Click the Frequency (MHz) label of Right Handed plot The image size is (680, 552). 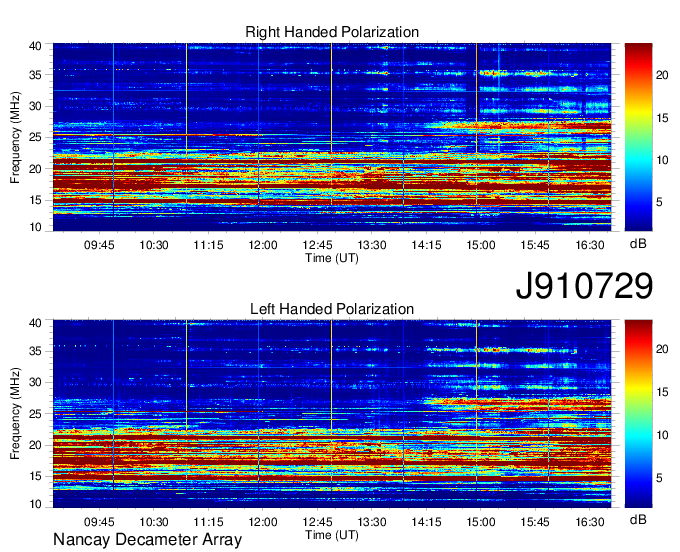[15, 137]
